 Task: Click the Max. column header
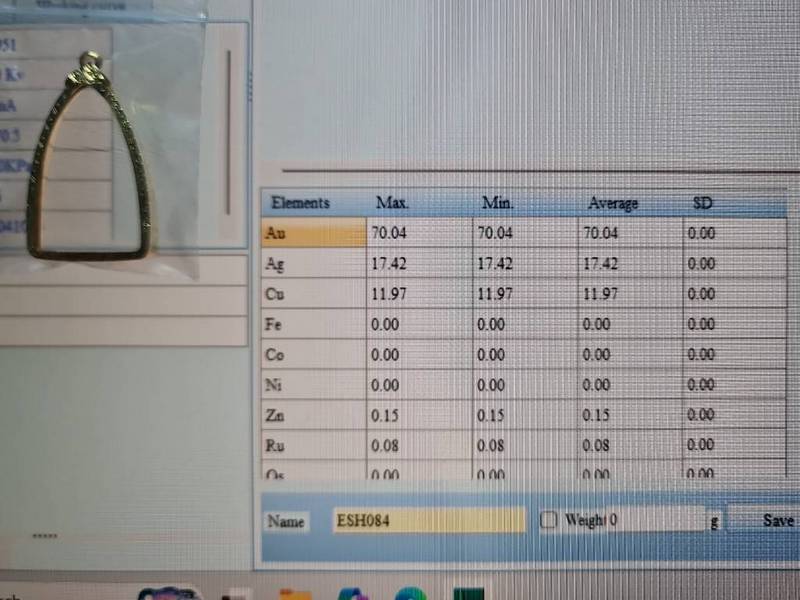392,203
